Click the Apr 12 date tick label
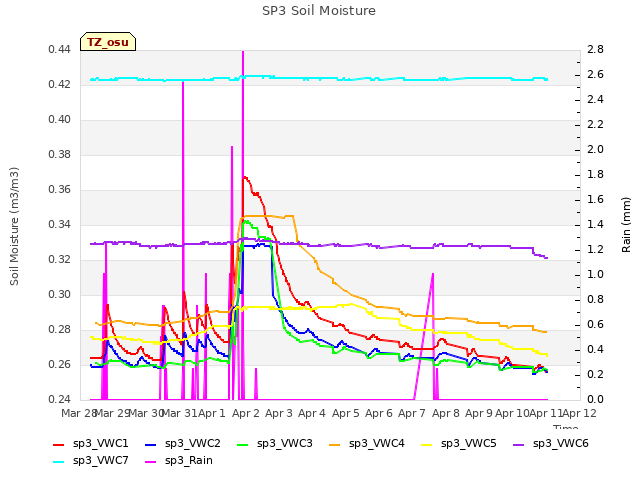This screenshot has height=480, width=640. [x=580, y=413]
